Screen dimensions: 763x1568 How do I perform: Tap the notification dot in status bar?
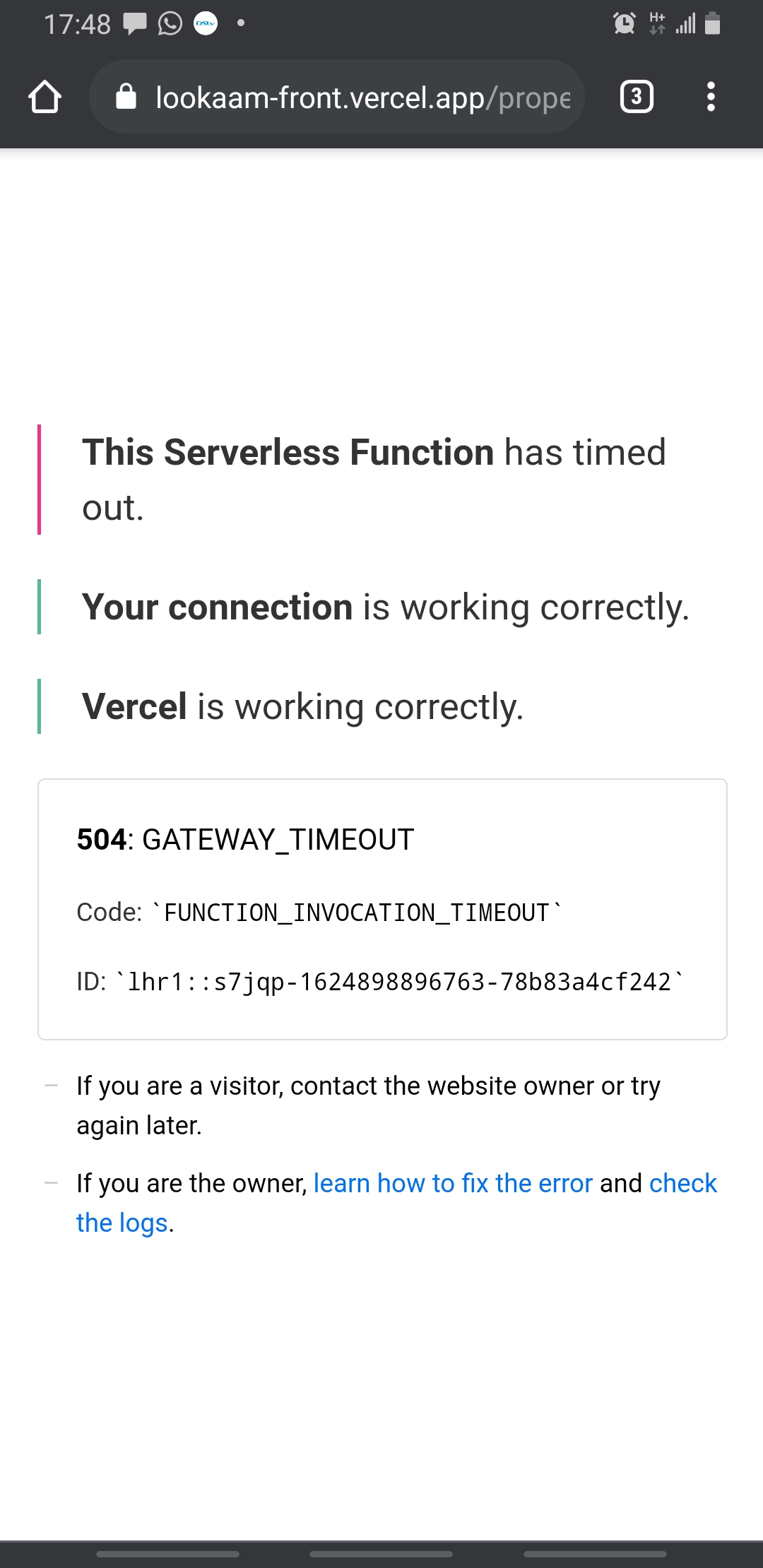point(239,23)
